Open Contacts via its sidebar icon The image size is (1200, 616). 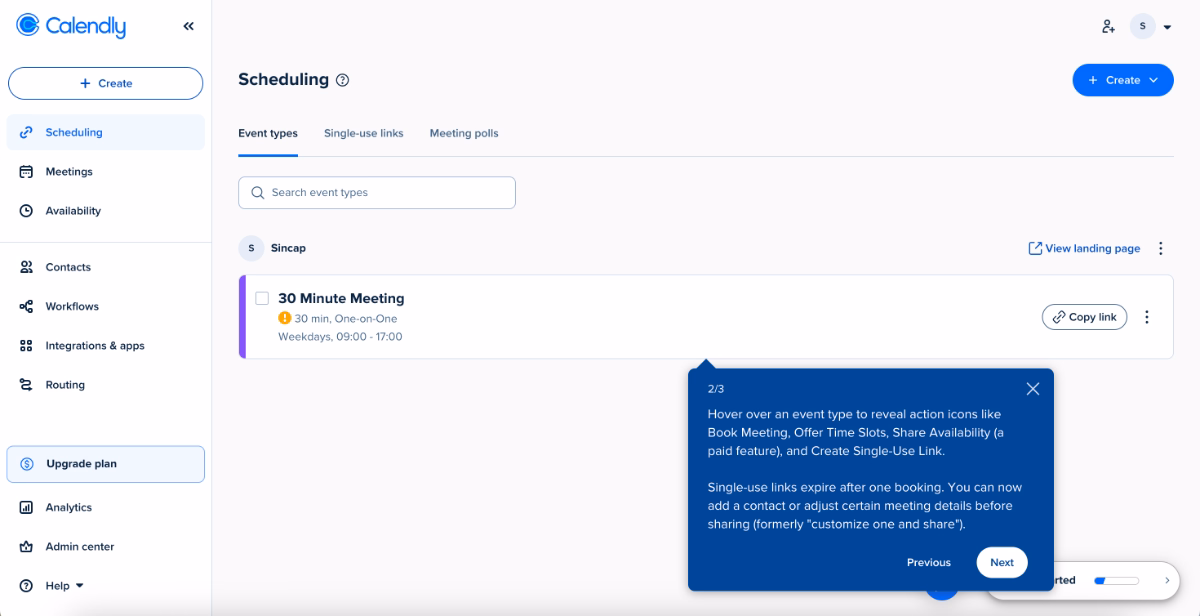tap(24, 266)
